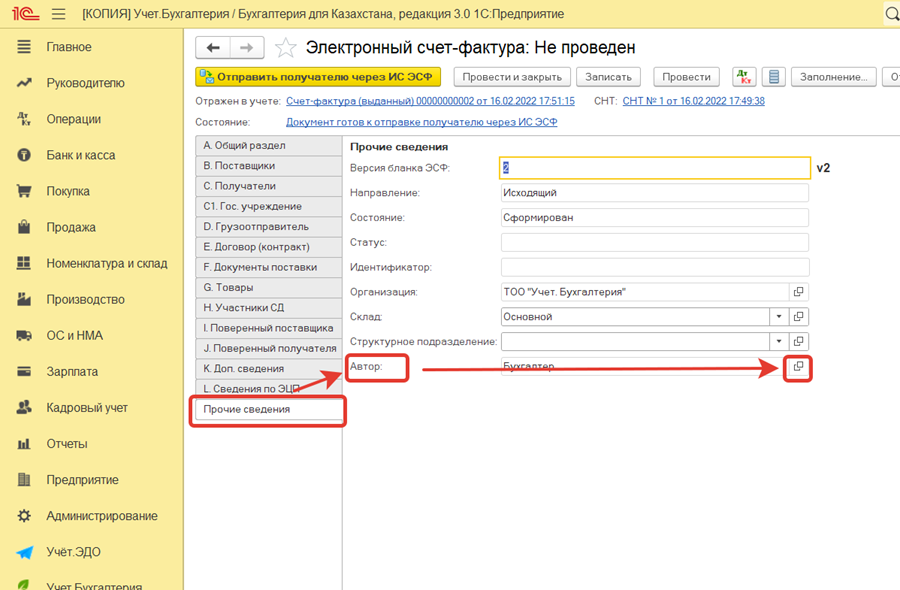Click the Провести и закрыть button
Screen dimensions: 900x590
[512, 77]
